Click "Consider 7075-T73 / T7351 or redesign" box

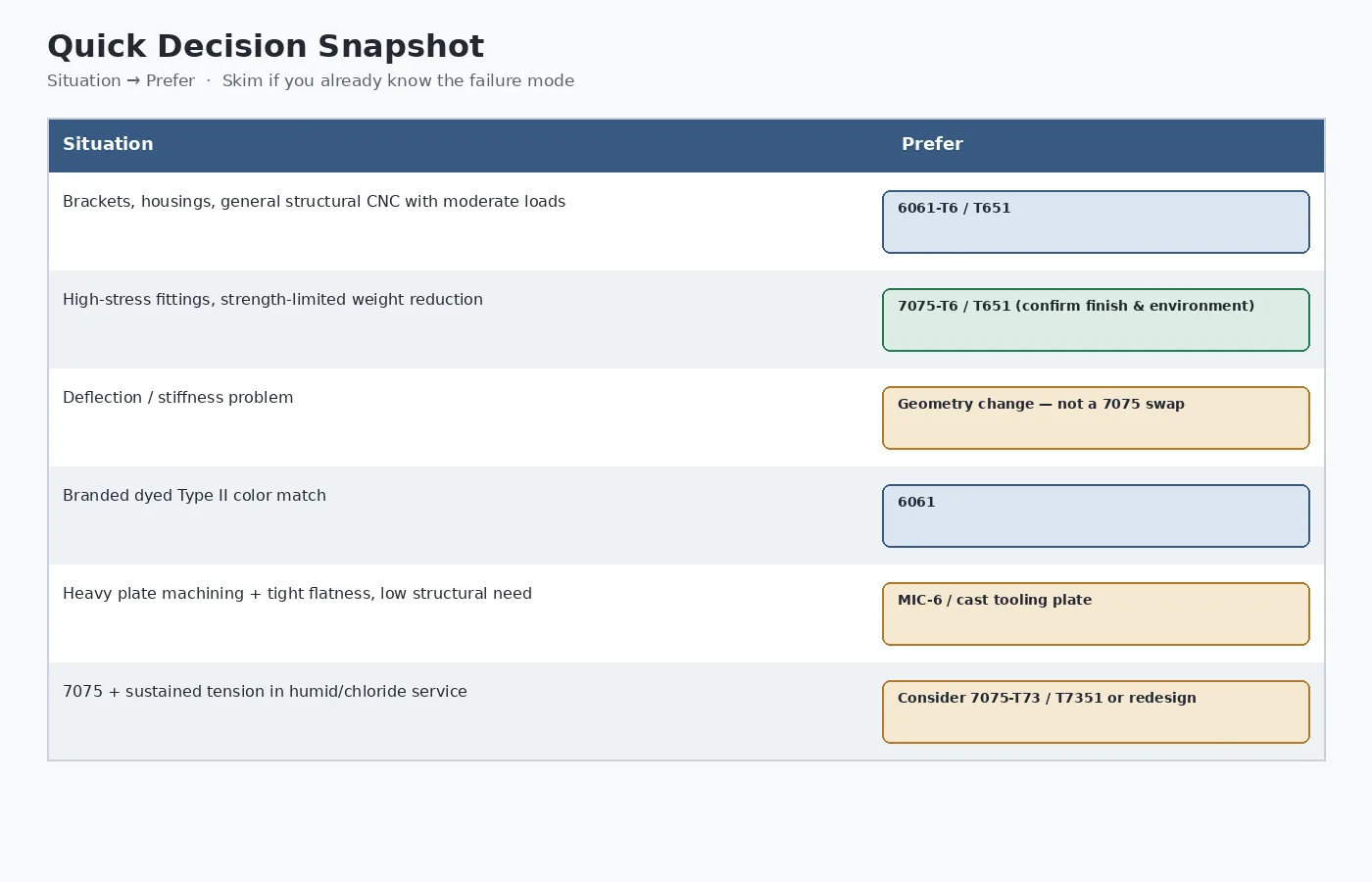tap(1096, 711)
